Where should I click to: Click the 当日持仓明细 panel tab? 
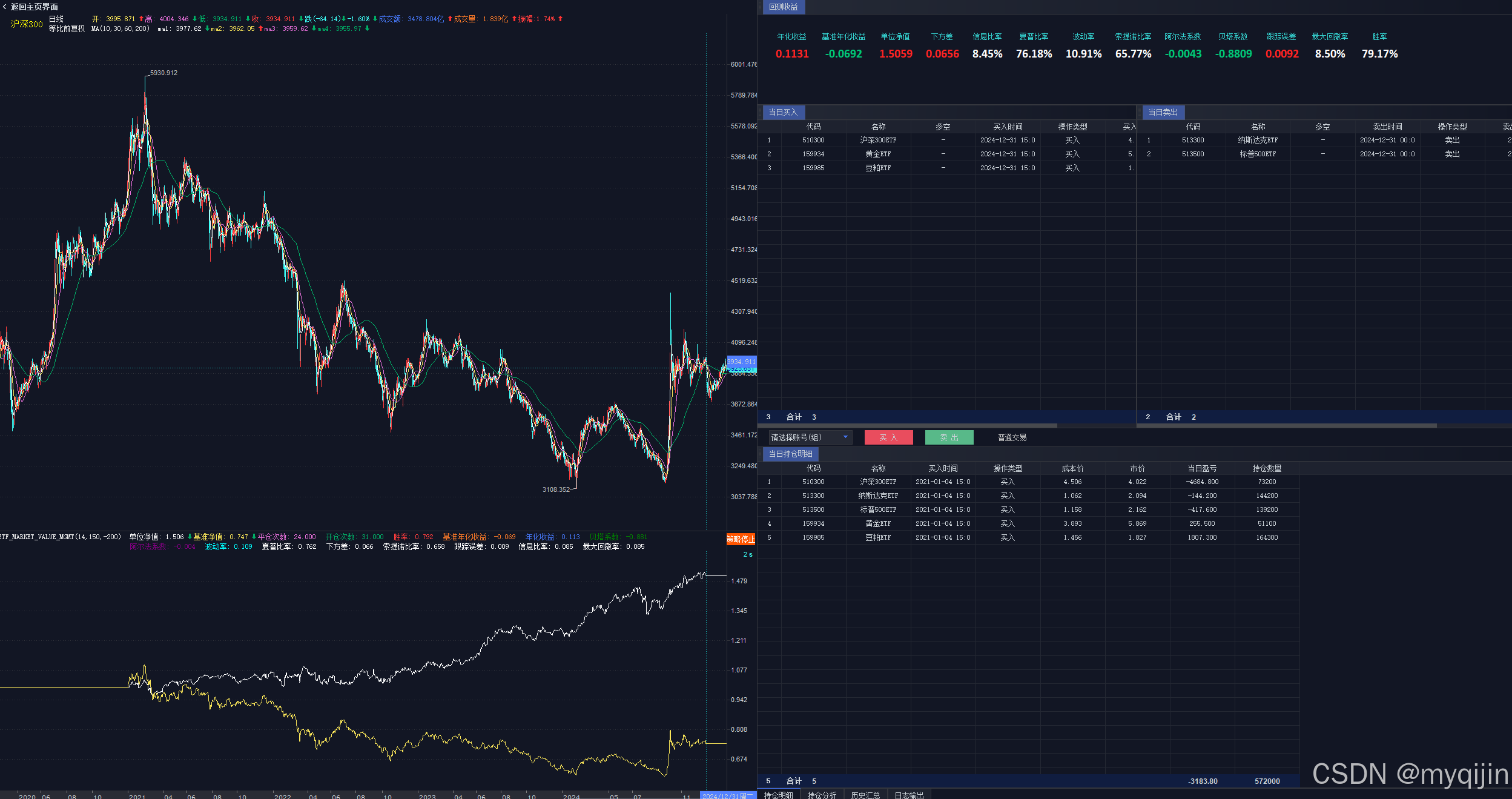[790, 454]
